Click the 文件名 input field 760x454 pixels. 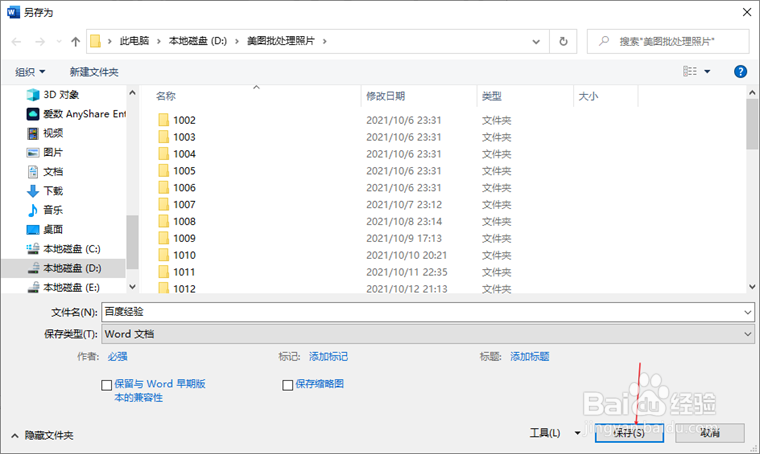point(422,312)
